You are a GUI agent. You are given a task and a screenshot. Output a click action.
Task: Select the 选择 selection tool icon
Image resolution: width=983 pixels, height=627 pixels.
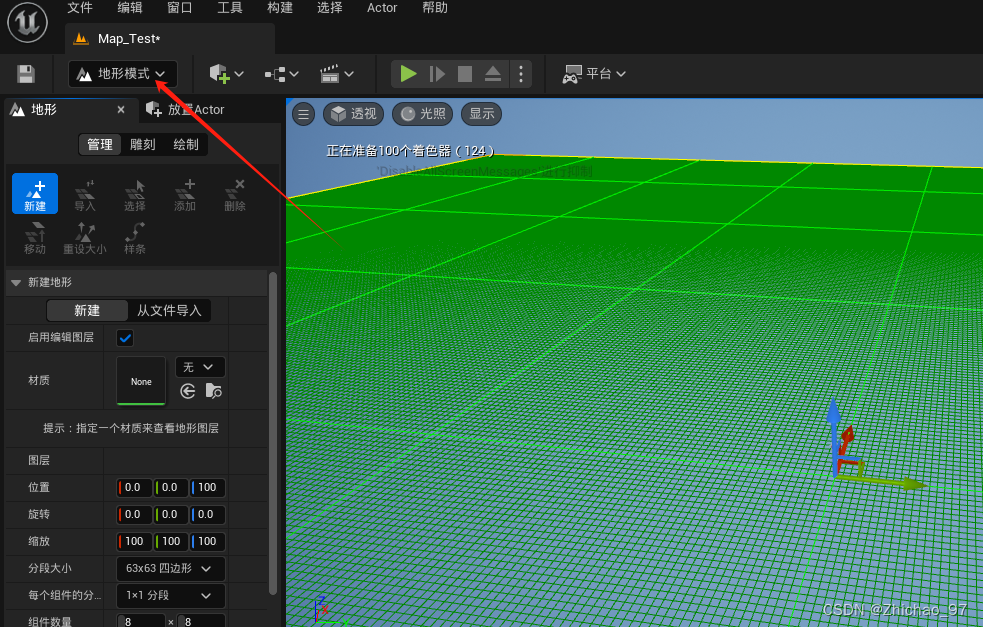[135, 194]
